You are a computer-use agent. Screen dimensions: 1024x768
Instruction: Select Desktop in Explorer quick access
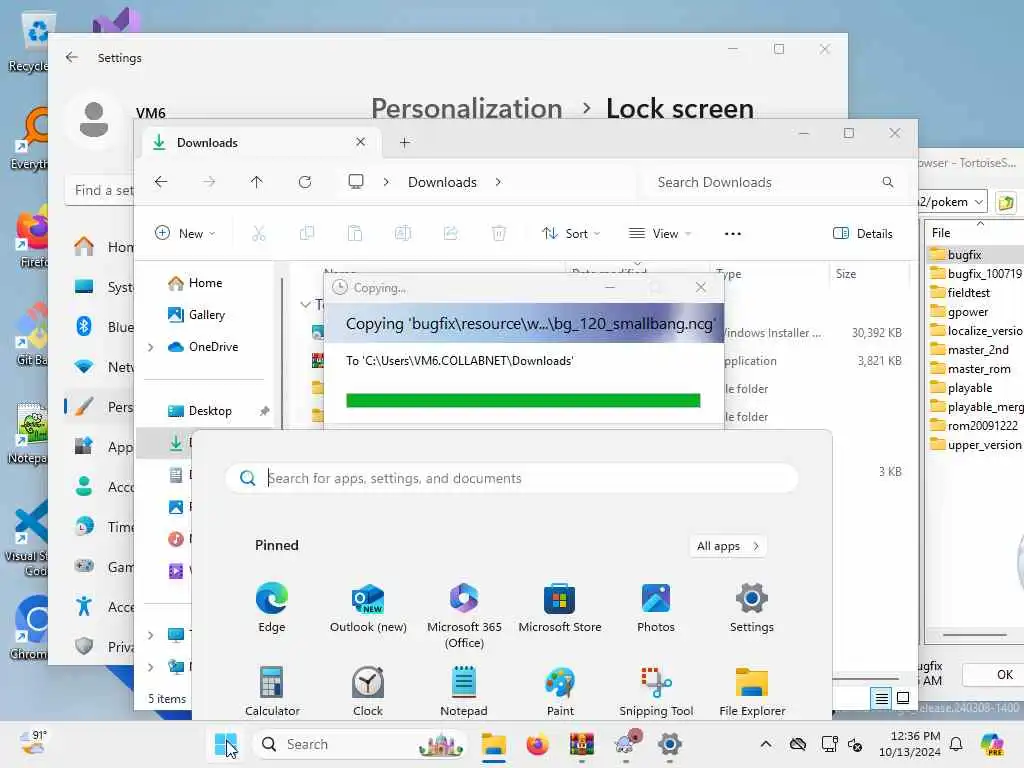[x=210, y=411]
